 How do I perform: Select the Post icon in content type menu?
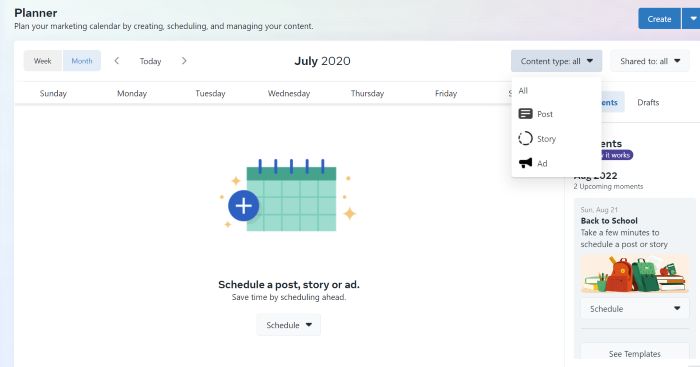525,114
